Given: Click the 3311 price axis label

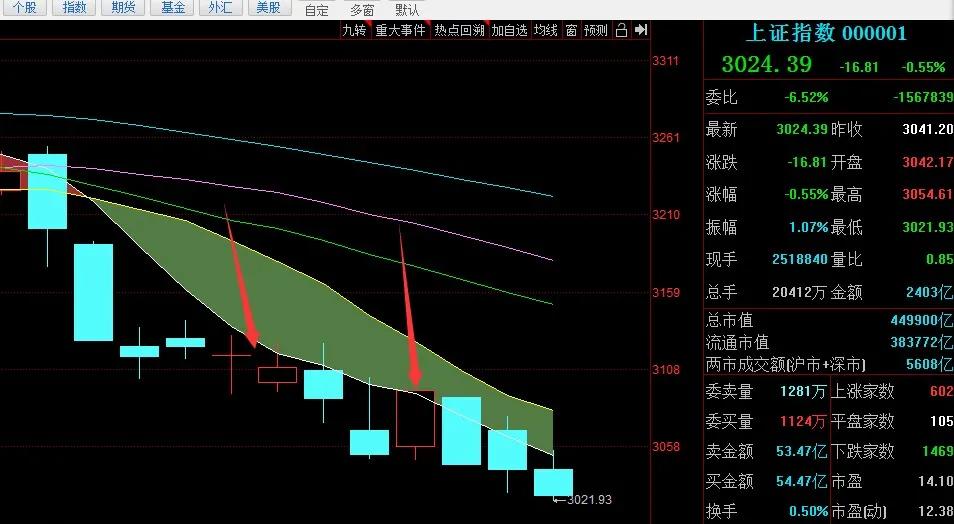Looking at the screenshot, I should click(665, 61).
